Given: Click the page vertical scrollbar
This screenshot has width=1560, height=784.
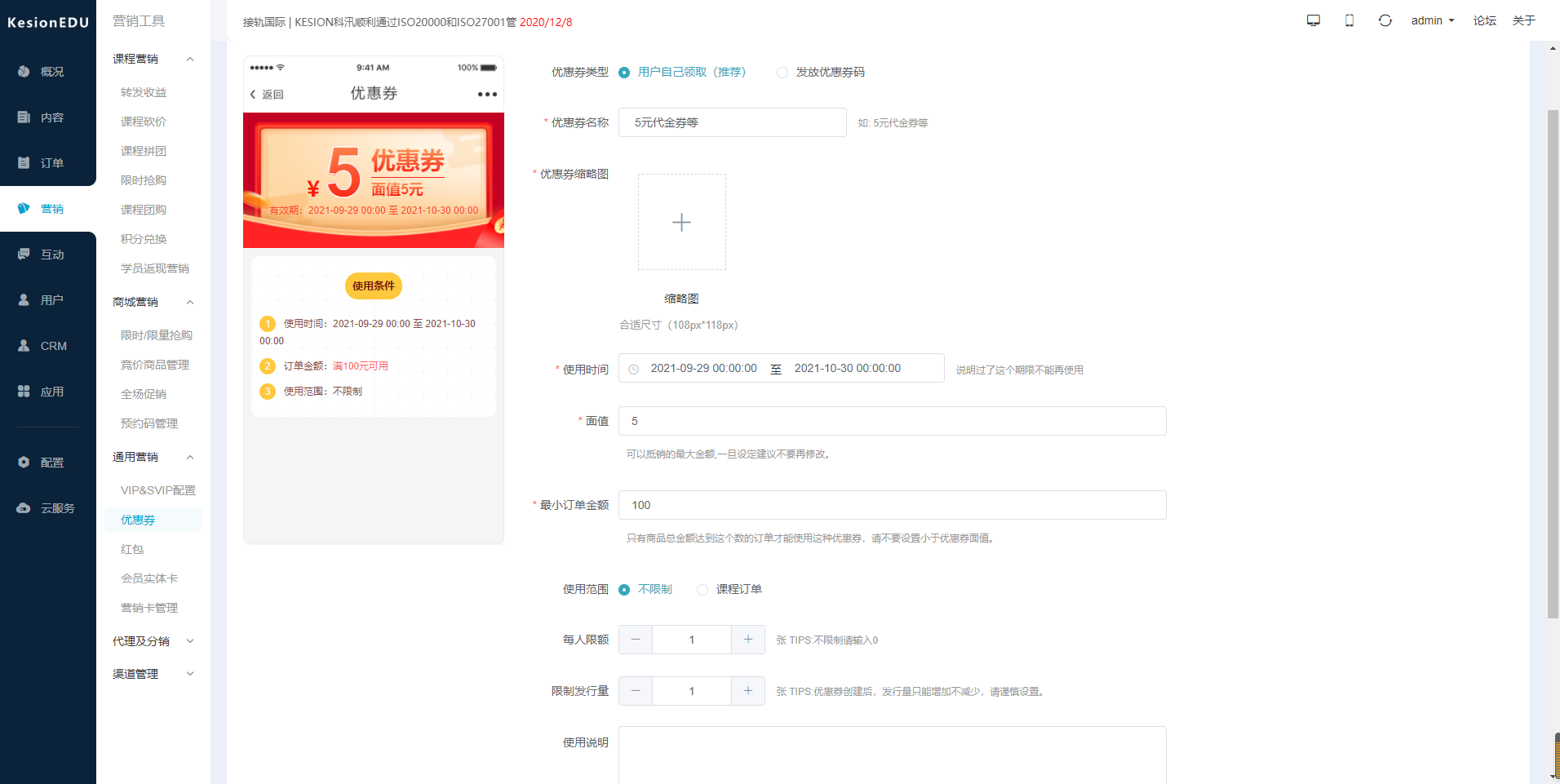Looking at the screenshot, I should [x=1553, y=363].
